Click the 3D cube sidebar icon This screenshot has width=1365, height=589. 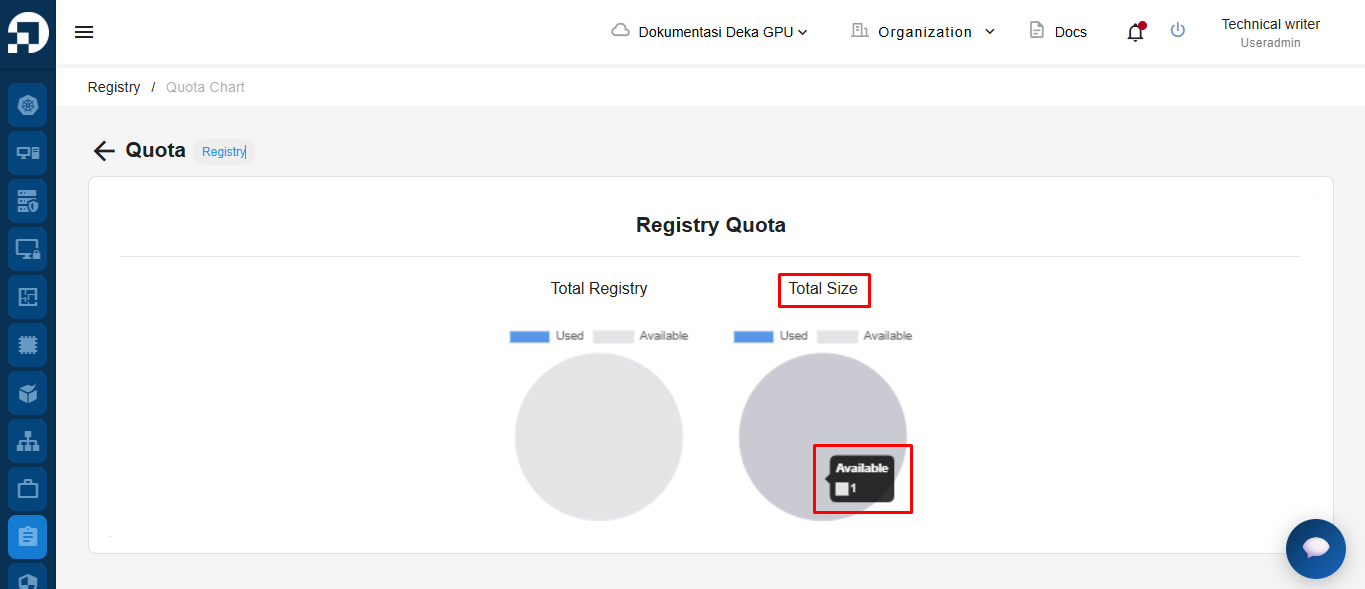[28, 393]
